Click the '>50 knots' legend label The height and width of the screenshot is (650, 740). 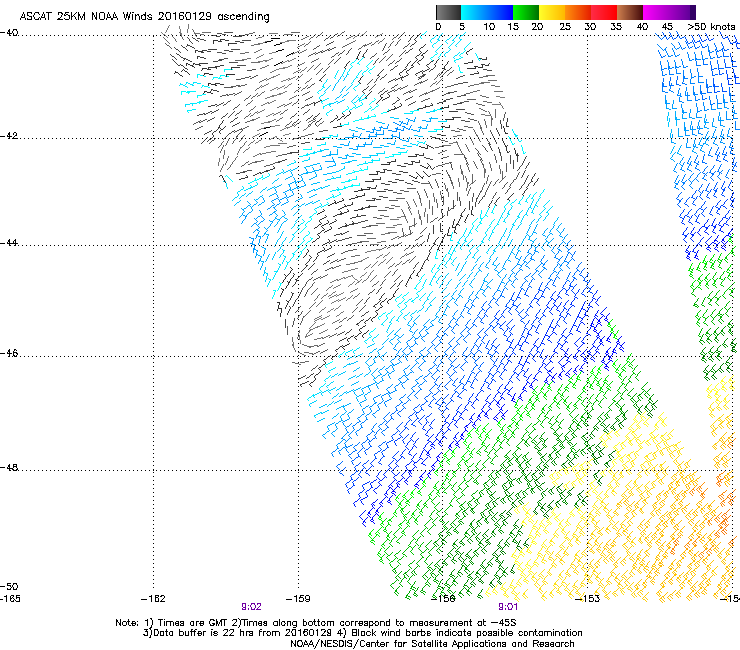click(x=711, y=27)
